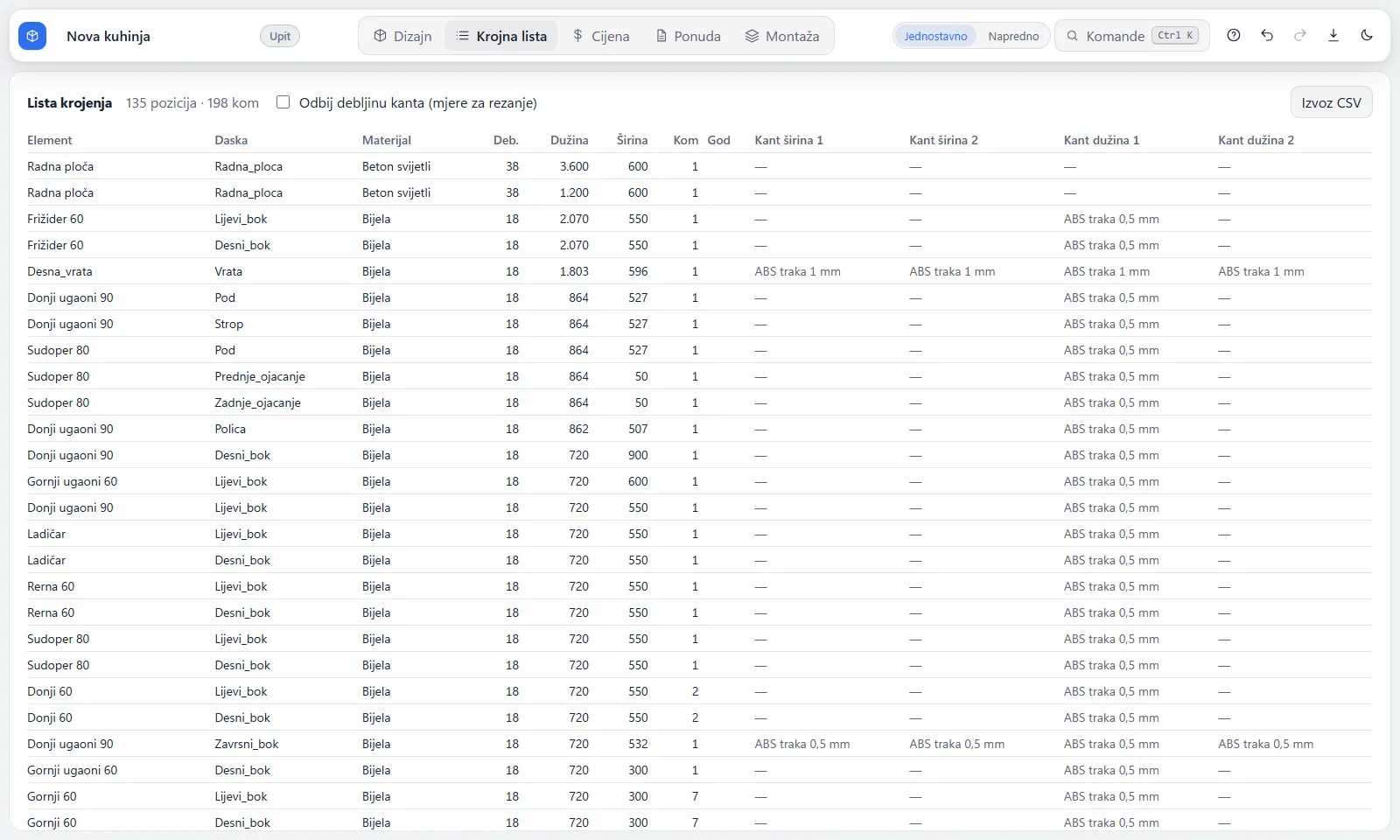
Task: Click the Daska column header
Action: (x=231, y=140)
